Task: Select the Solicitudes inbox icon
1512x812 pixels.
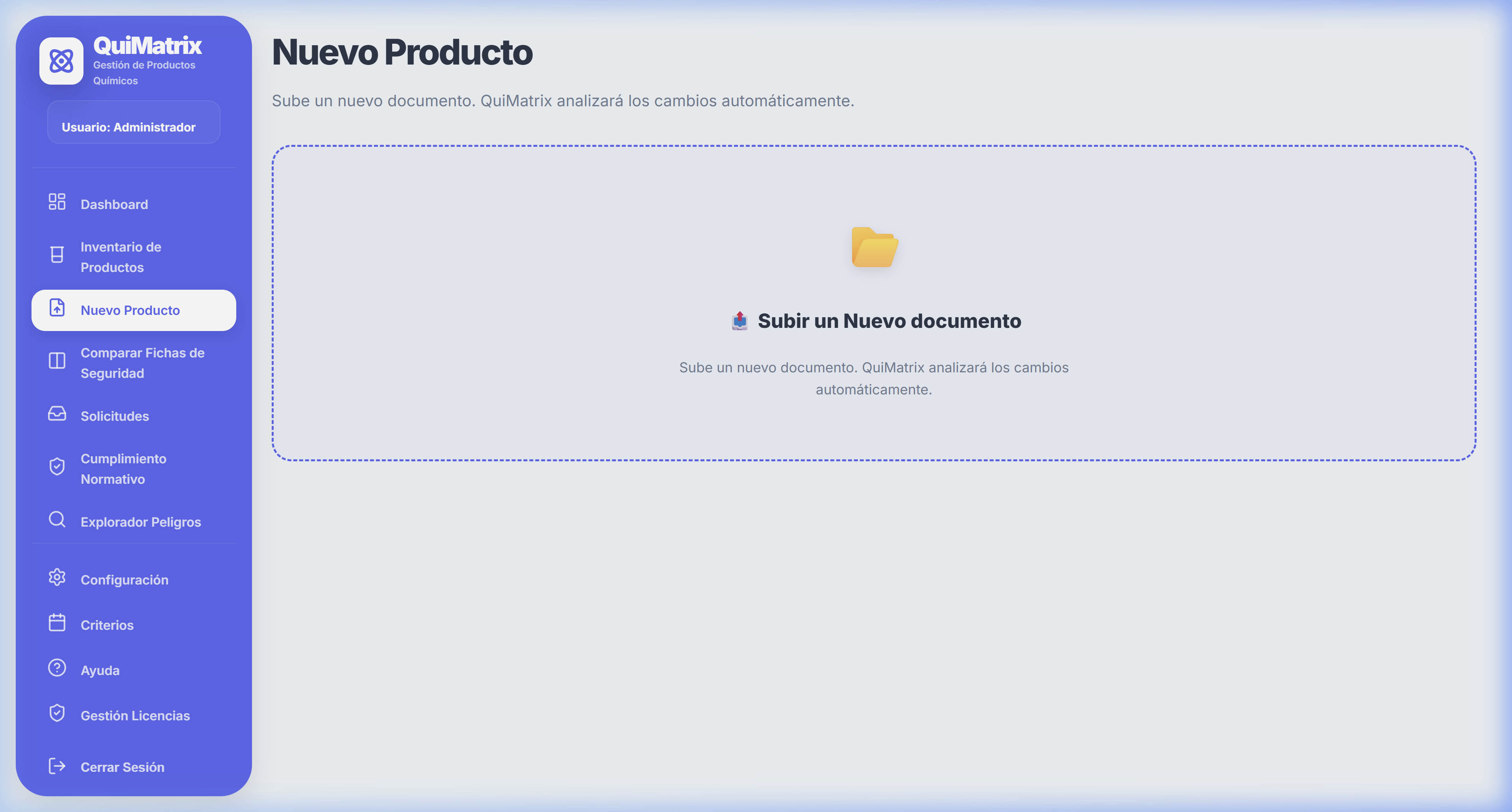Action: point(57,414)
